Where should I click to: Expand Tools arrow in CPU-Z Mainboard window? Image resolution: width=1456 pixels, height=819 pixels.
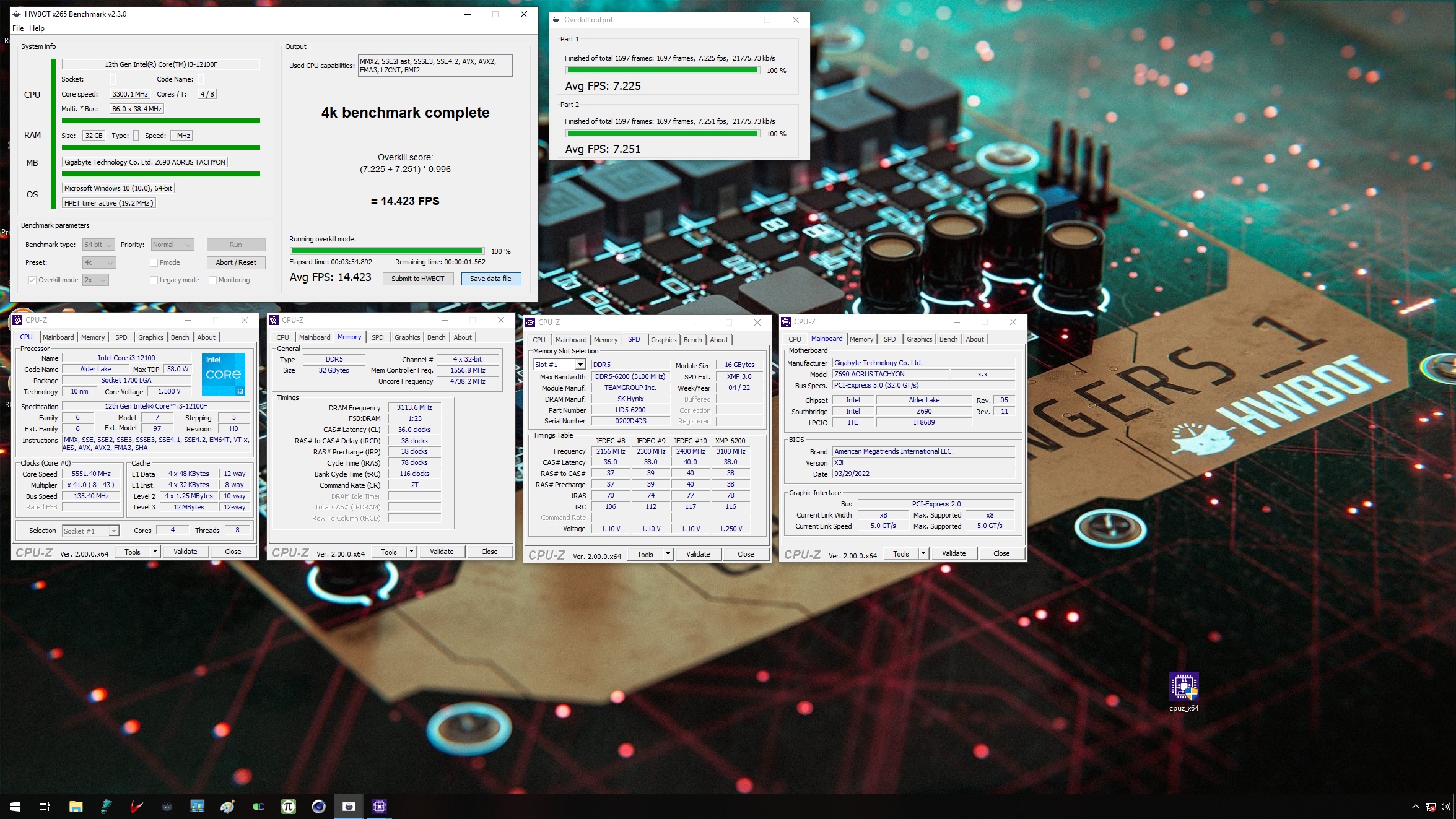tap(923, 553)
